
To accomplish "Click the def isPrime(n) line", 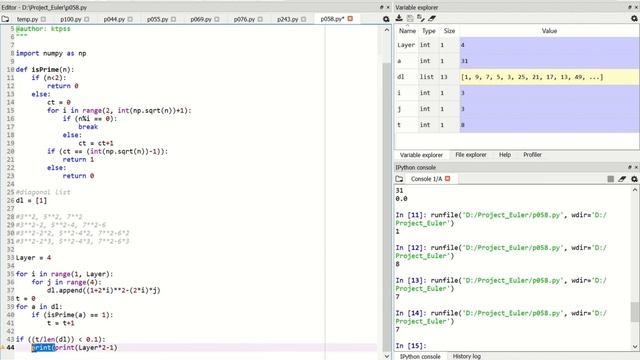I will click(x=45, y=70).
